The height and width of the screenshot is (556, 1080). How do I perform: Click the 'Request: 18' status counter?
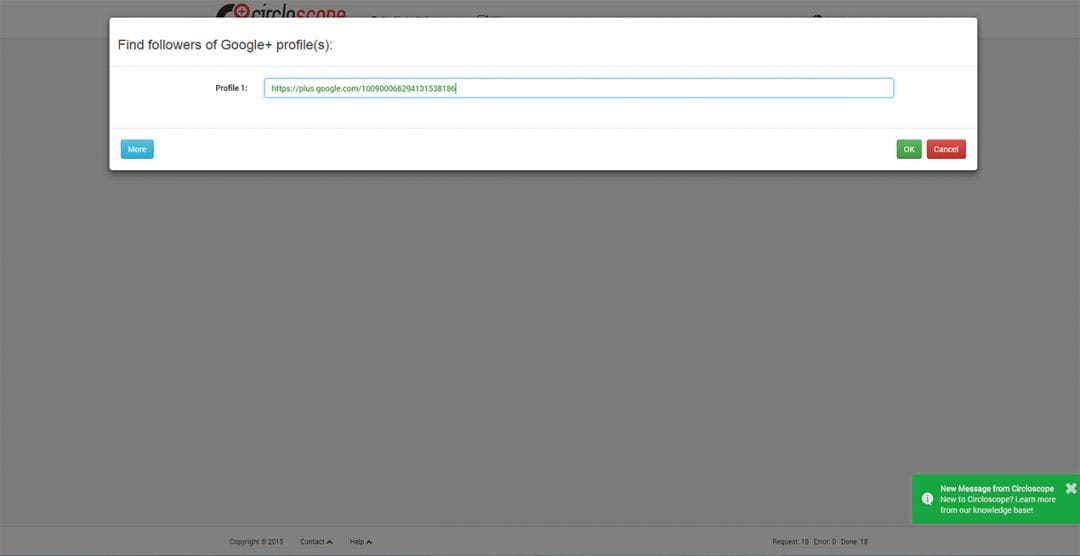pos(790,542)
